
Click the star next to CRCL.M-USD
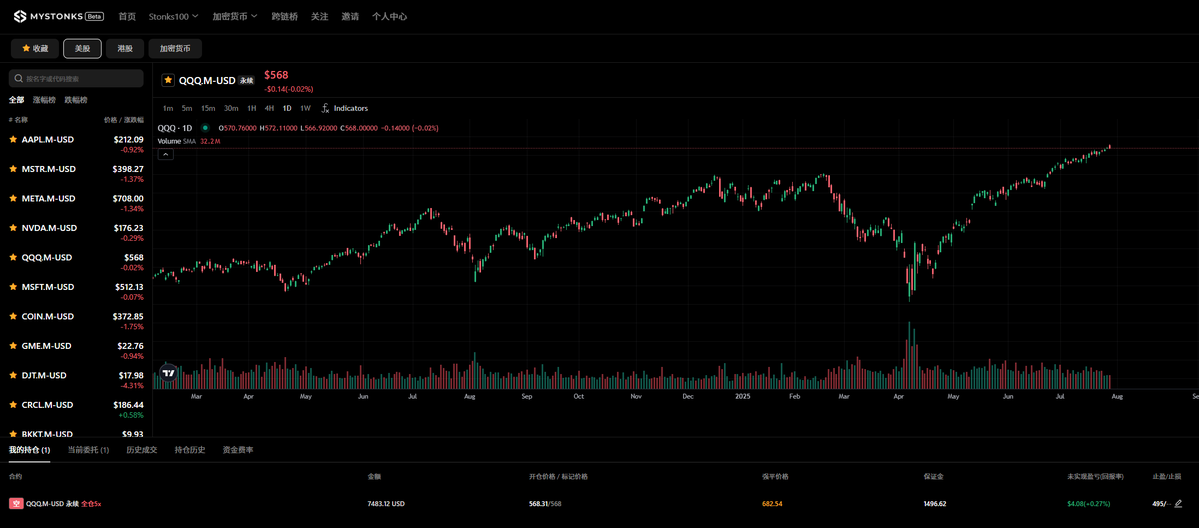click(13, 405)
